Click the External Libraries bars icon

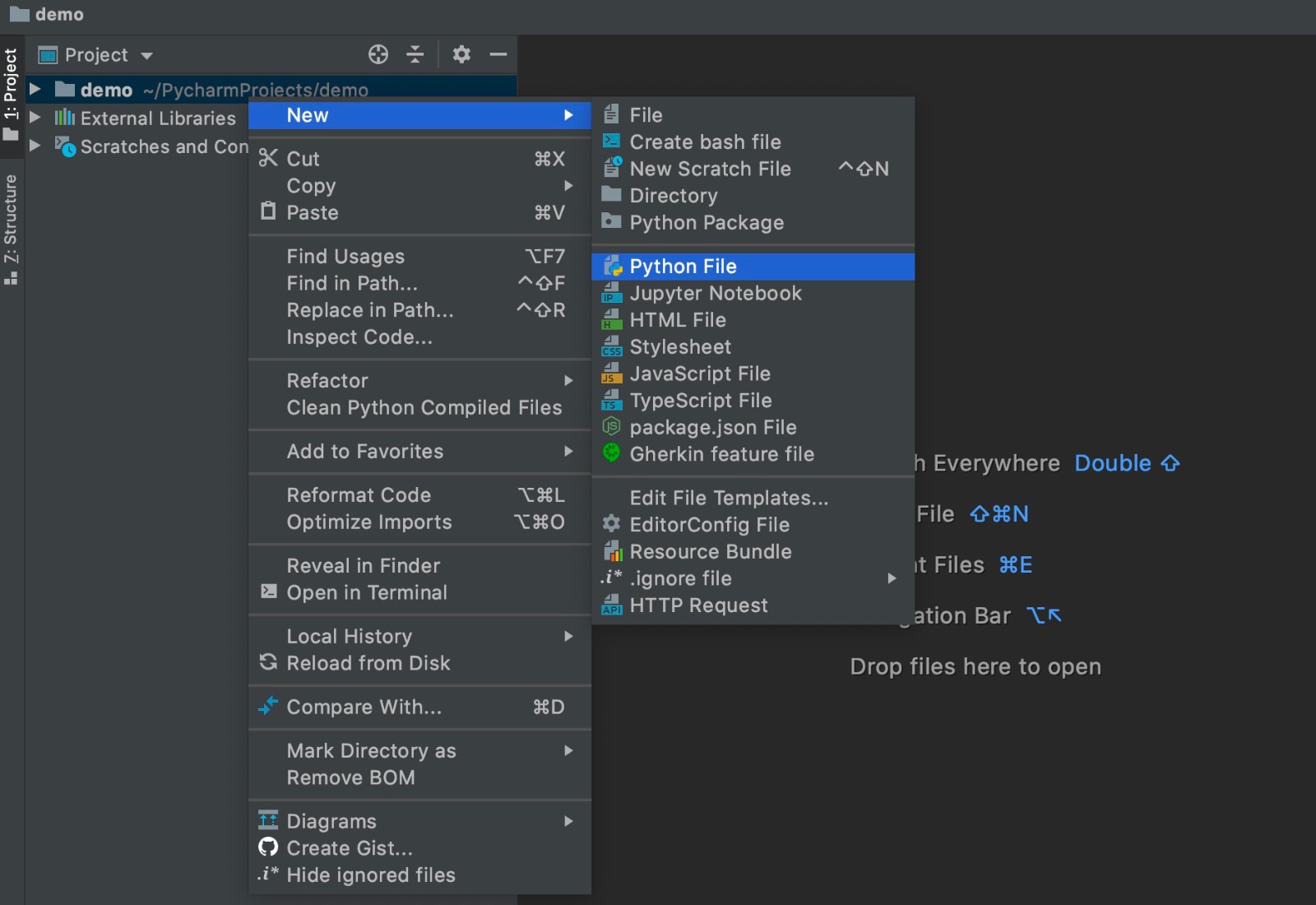click(64, 118)
